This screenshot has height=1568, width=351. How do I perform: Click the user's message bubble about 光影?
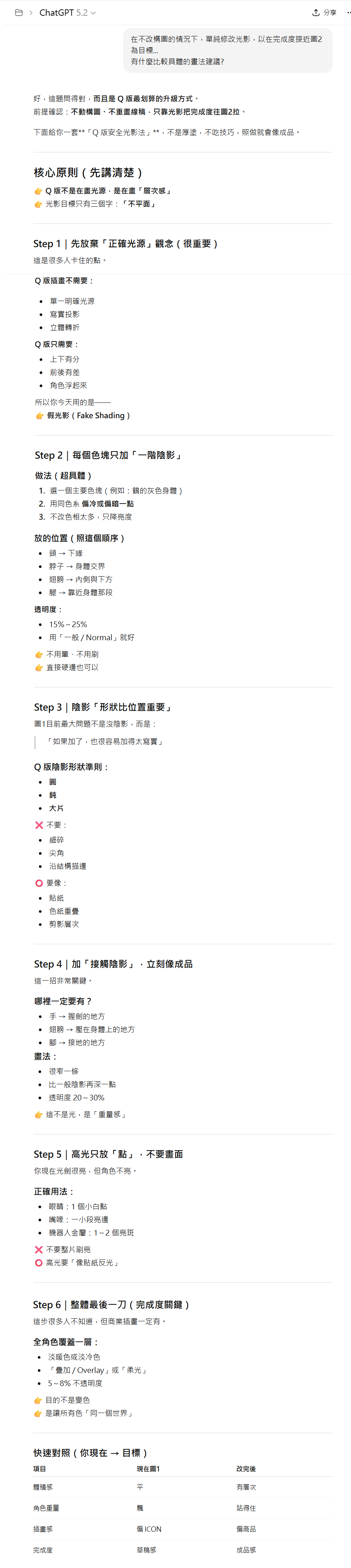(x=228, y=50)
